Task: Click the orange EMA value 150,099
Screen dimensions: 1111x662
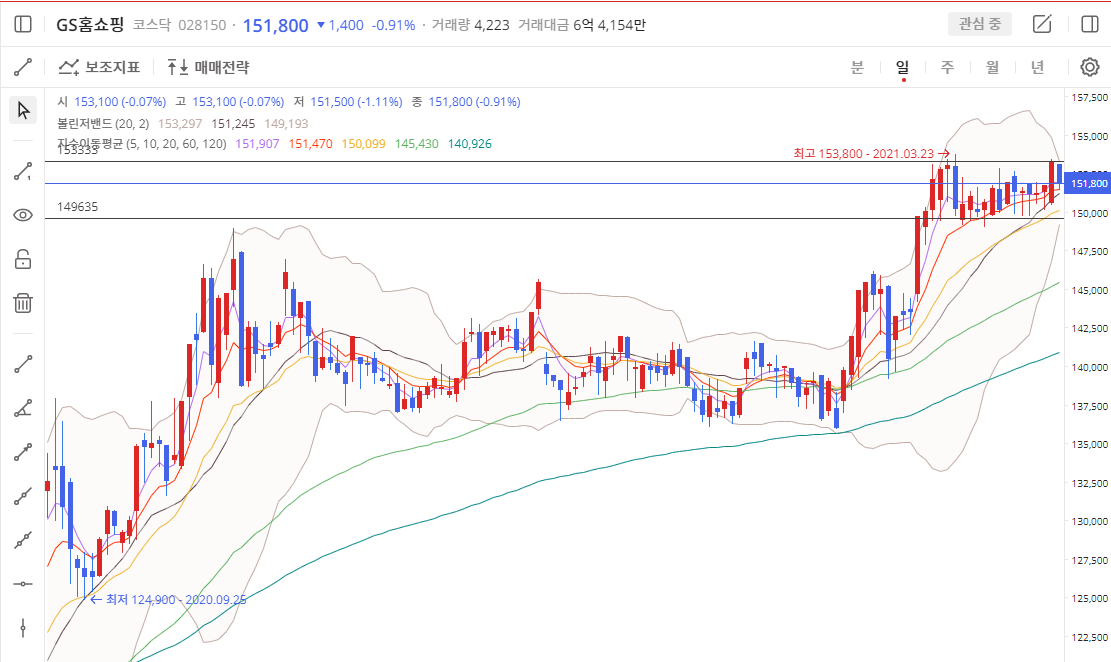Action: click(x=363, y=144)
